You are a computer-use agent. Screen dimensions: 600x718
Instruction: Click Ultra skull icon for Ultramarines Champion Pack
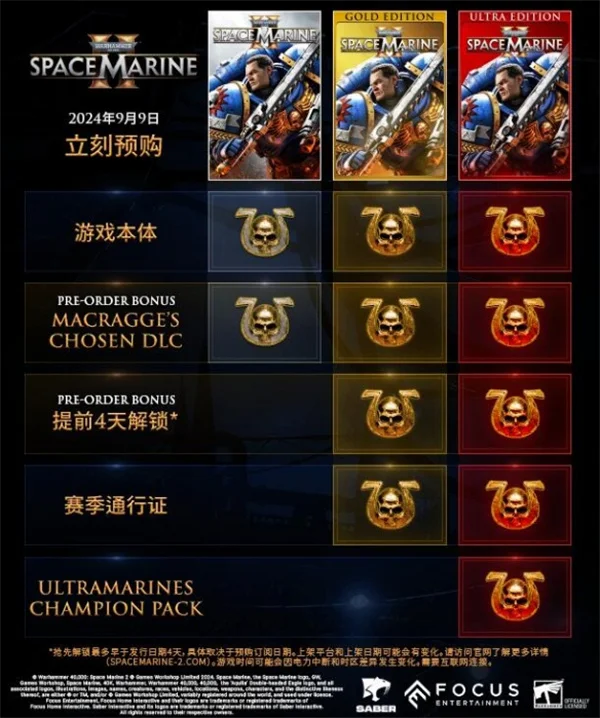[515, 597]
